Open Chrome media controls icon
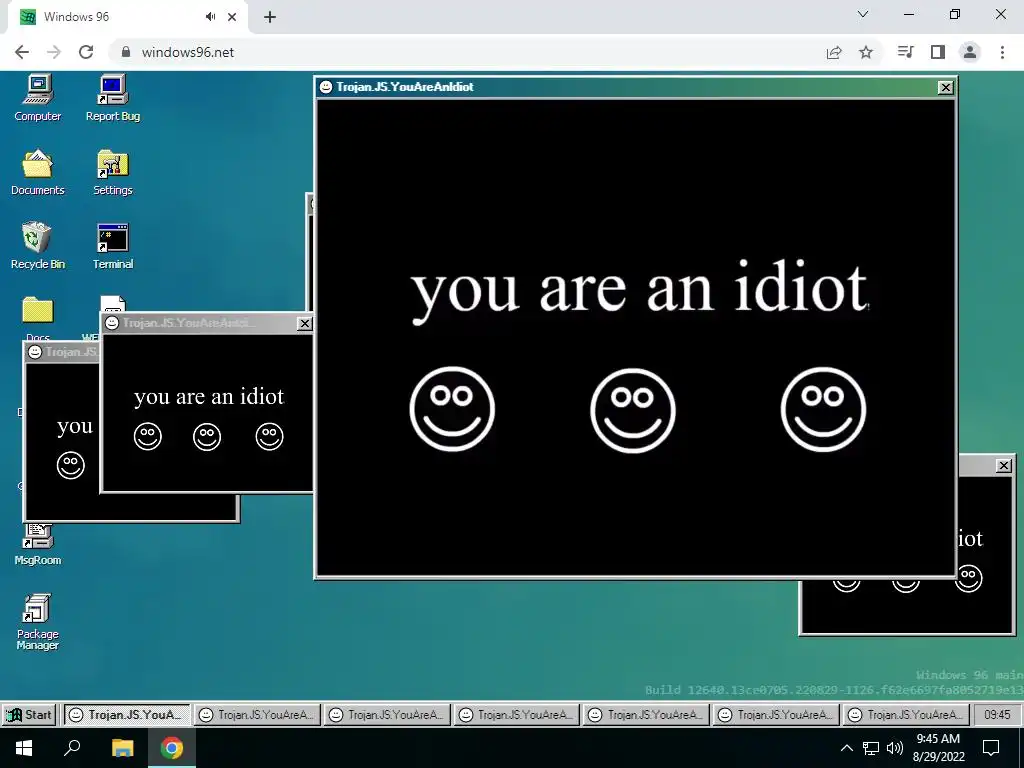This screenshot has height=768, width=1024. 905,52
